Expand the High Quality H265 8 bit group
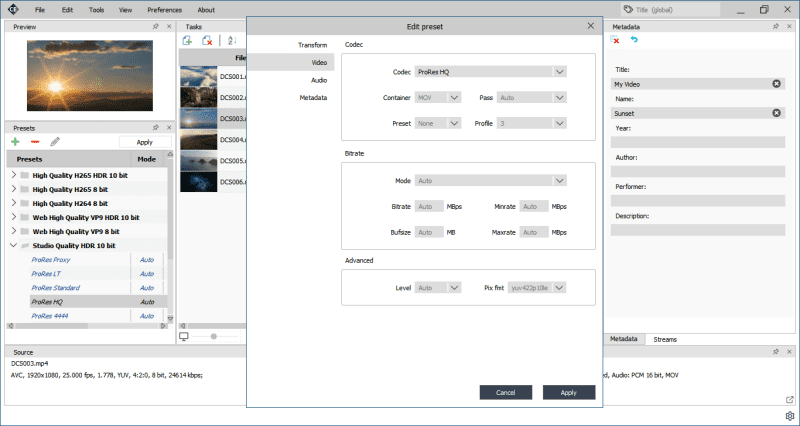800x426 pixels. pos(14,189)
